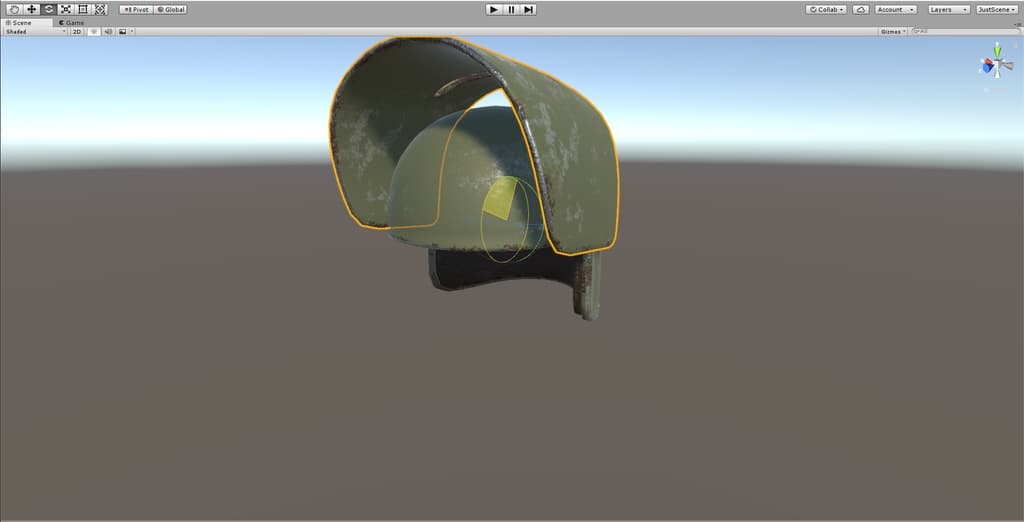Toggle Pivot handle position

click(x=136, y=10)
